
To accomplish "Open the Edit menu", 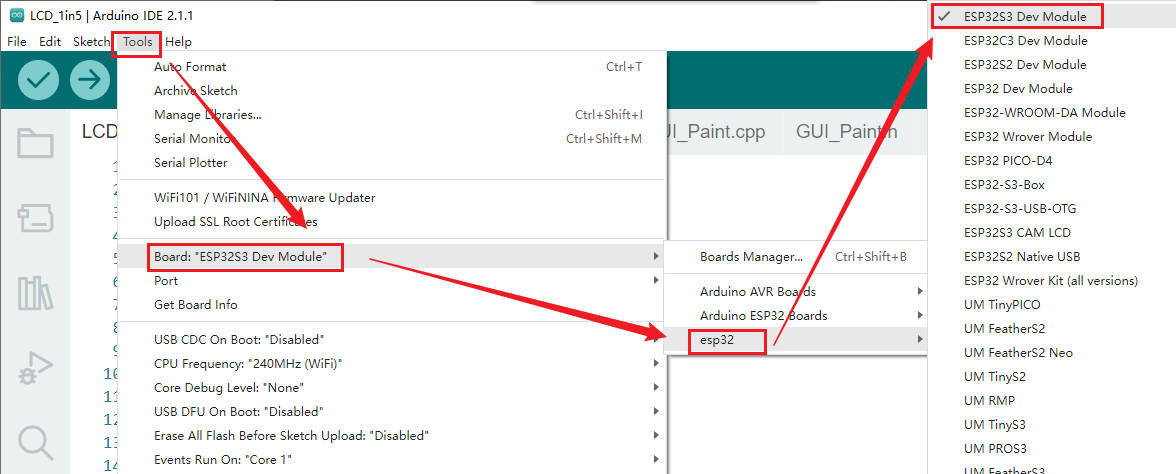I will [50, 42].
